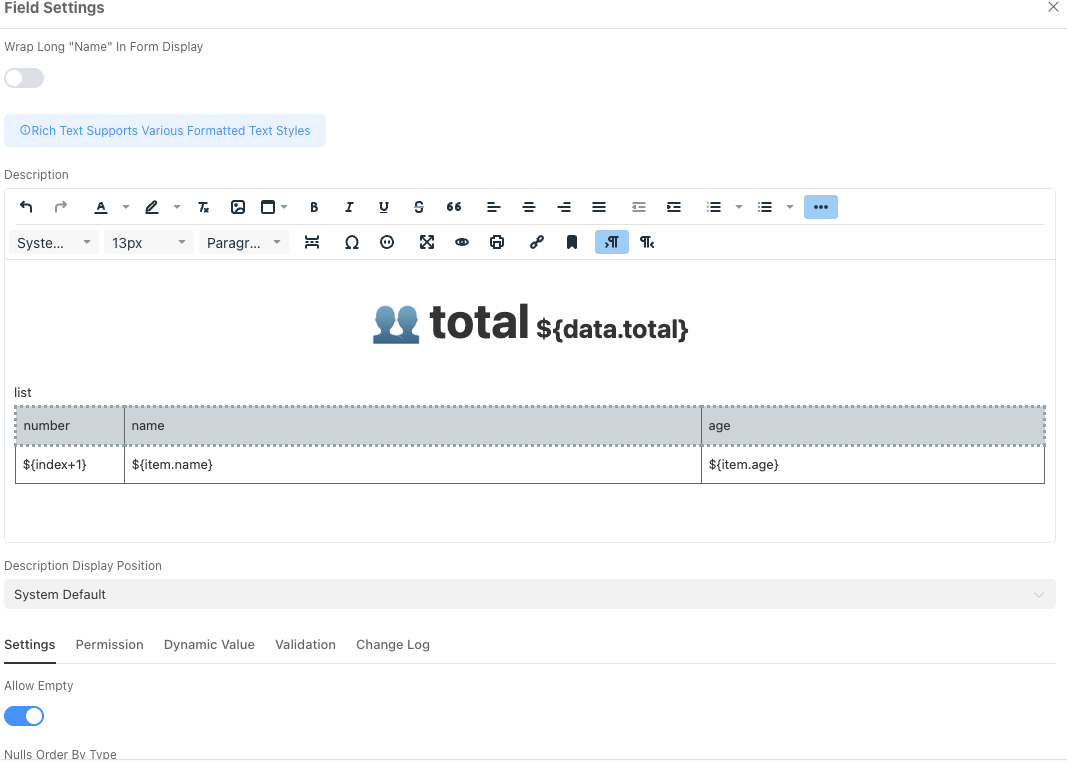Viewport: 1067px width, 762px height.
Task: Clear text formatting in the editor
Action: 203,207
